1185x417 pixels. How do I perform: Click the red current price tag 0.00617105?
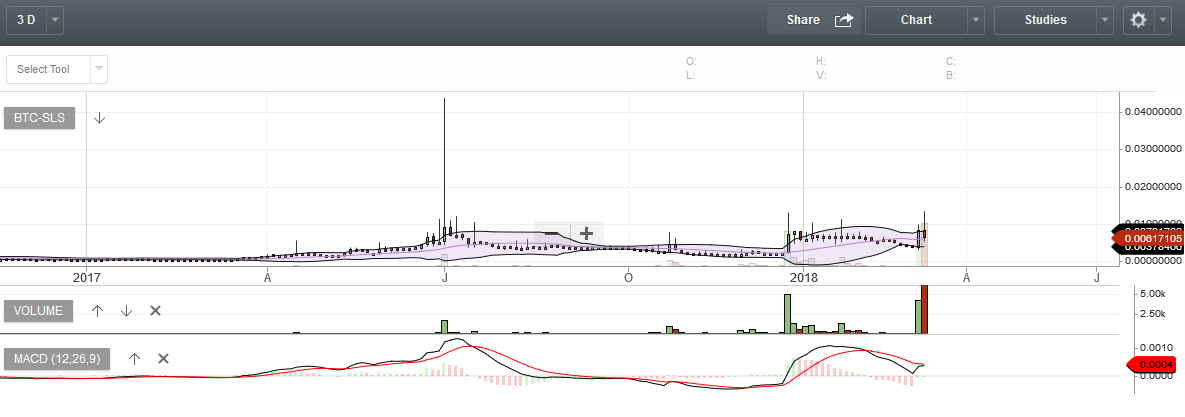(1149, 239)
